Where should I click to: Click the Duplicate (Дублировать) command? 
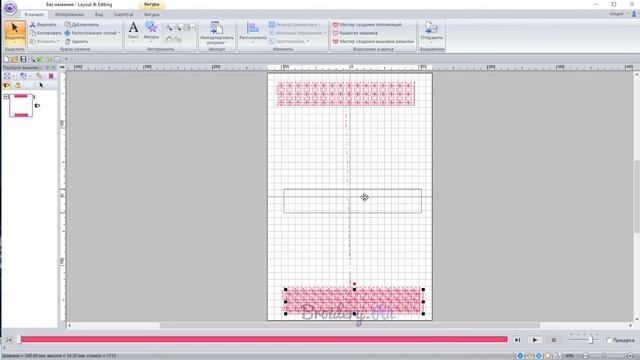pyautogui.click(x=81, y=24)
